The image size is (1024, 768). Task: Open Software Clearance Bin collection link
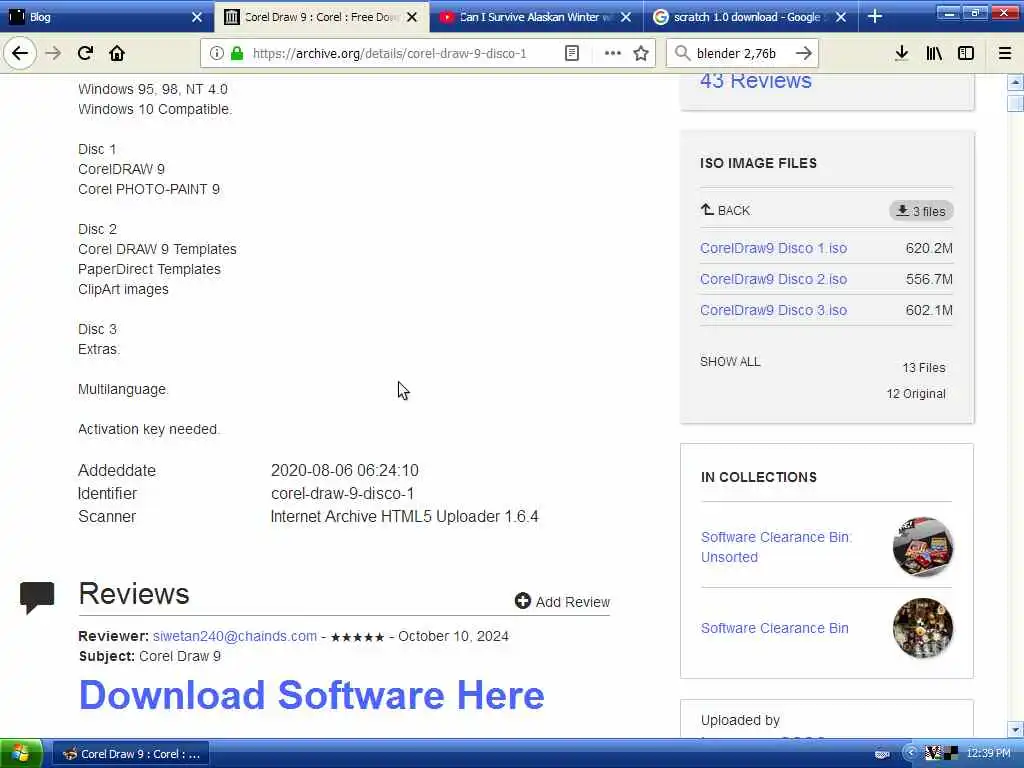point(775,628)
